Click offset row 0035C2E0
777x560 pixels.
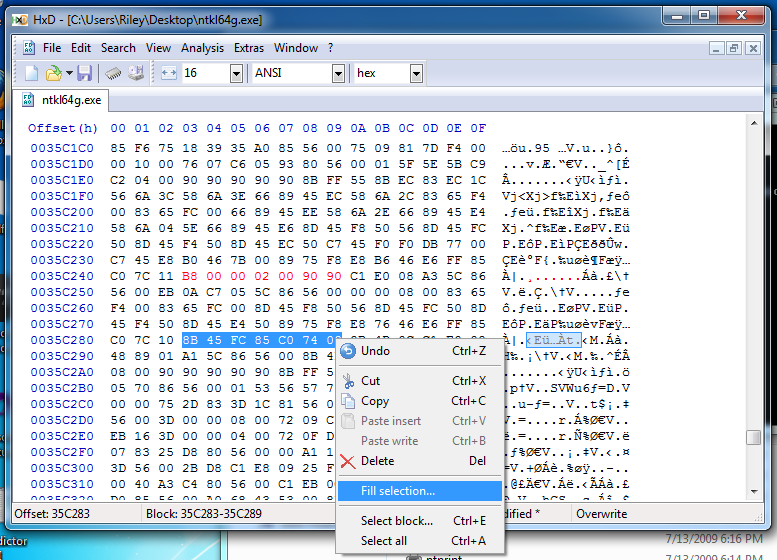(62, 436)
